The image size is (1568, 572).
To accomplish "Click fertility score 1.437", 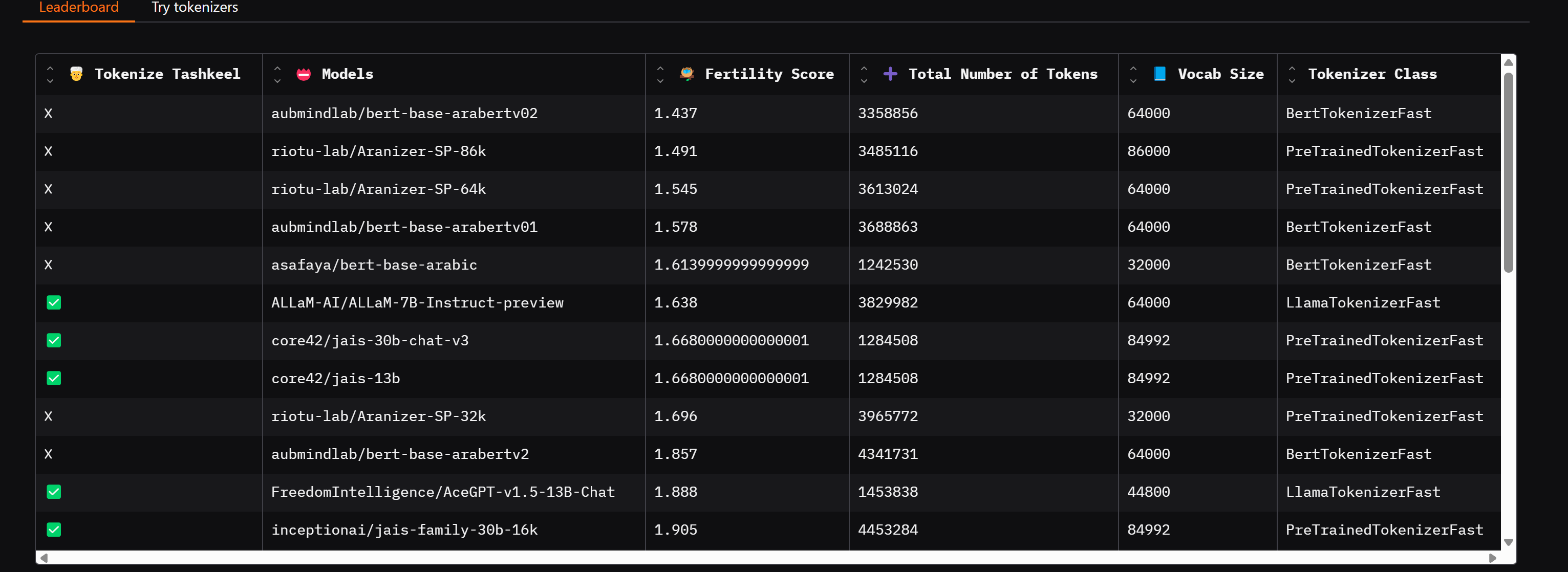I will (676, 113).
